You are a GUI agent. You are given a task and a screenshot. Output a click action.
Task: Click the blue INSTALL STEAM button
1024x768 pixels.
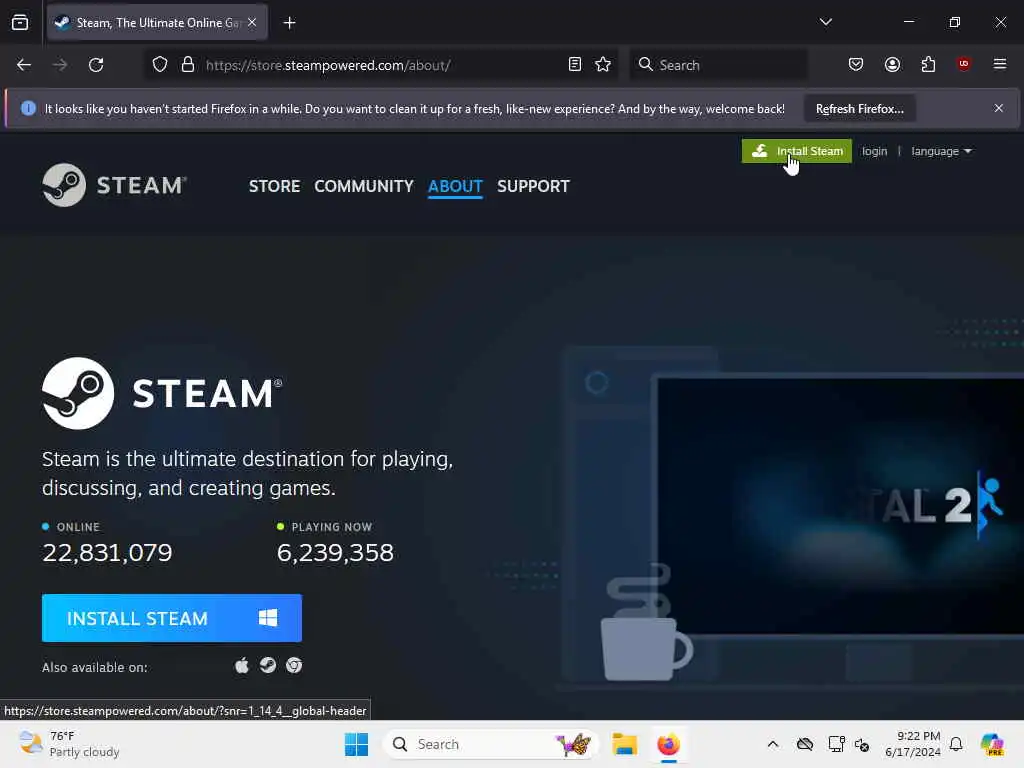(x=172, y=618)
